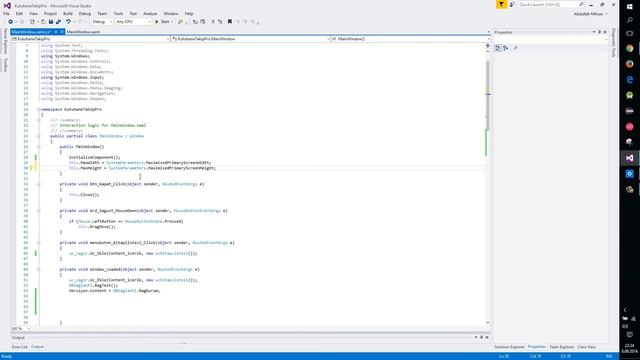Viewport: 640px width, 360px height.
Task: Click the Undo toolbar icon
Action: pos(68,22)
